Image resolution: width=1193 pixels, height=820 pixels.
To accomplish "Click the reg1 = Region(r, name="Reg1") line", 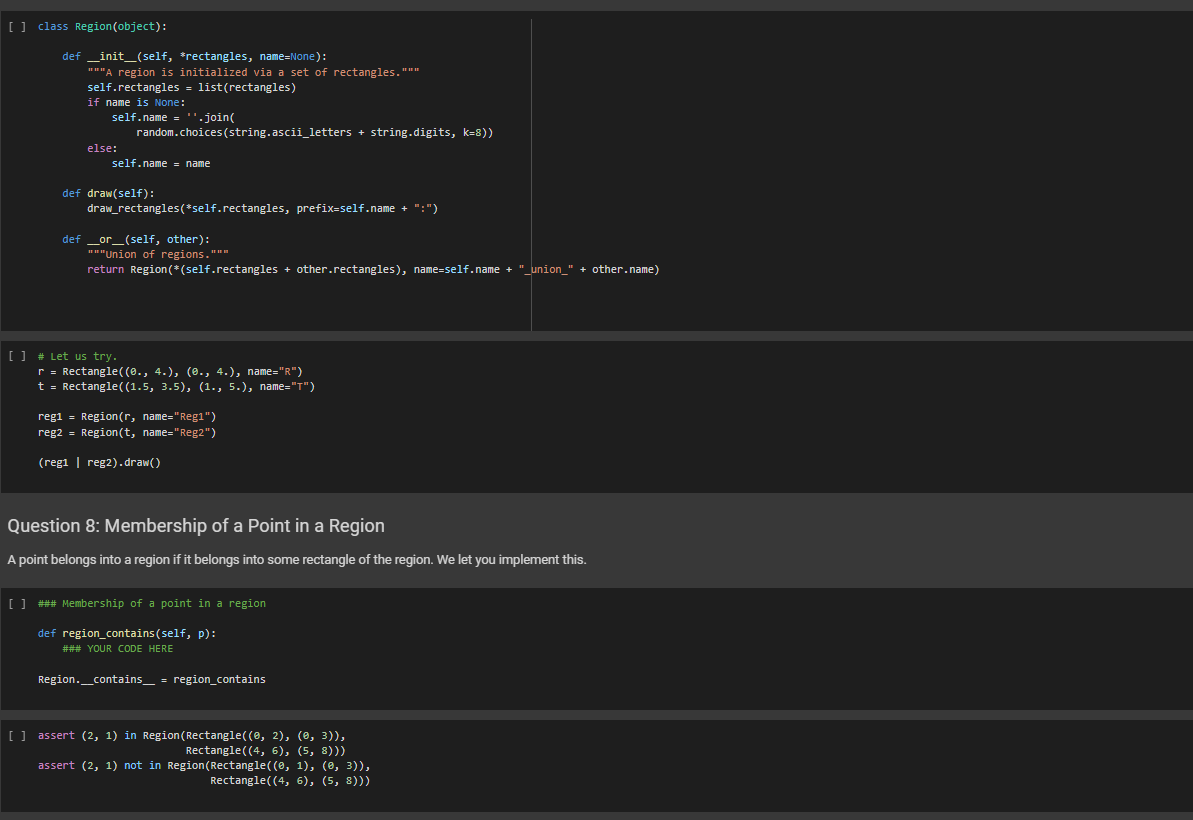I will click(x=127, y=416).
